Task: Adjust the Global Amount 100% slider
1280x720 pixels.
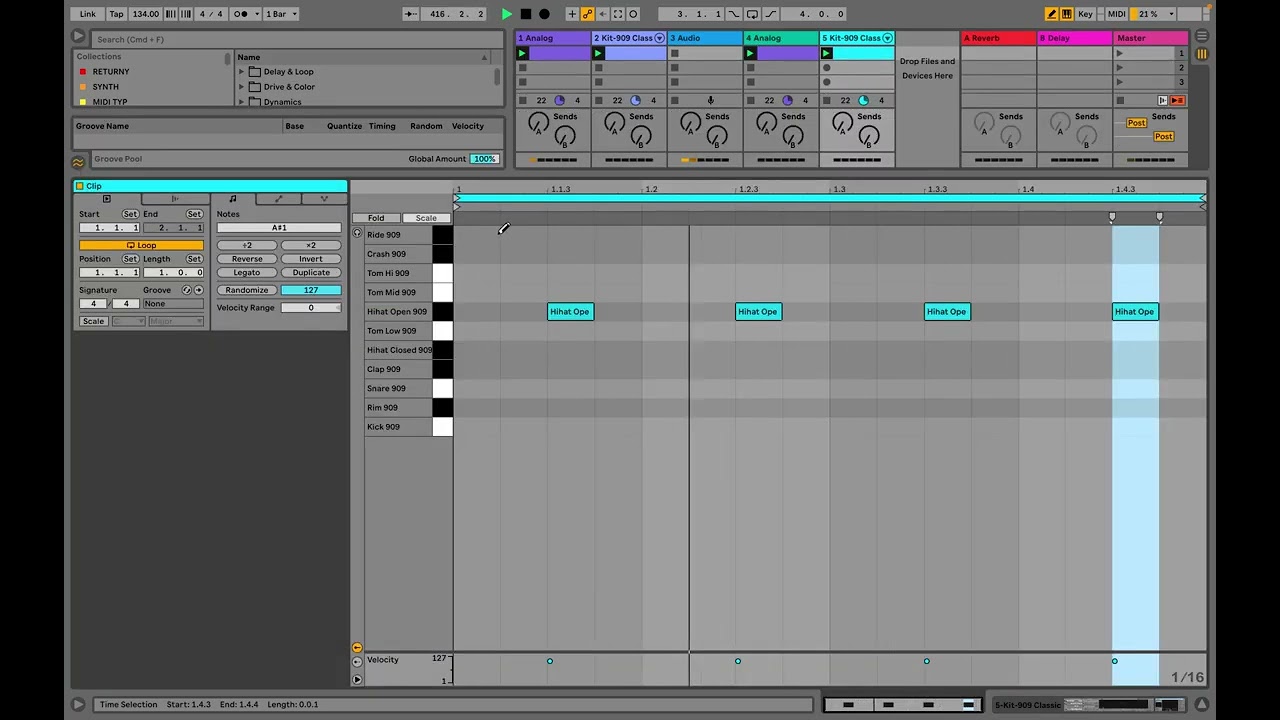Action: coord(485,159)
